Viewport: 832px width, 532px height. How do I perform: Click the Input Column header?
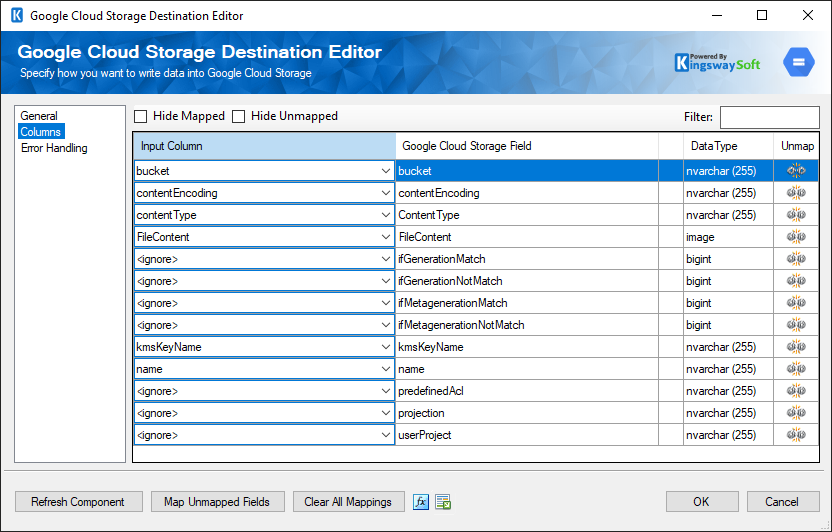click(x=264, y=146)
